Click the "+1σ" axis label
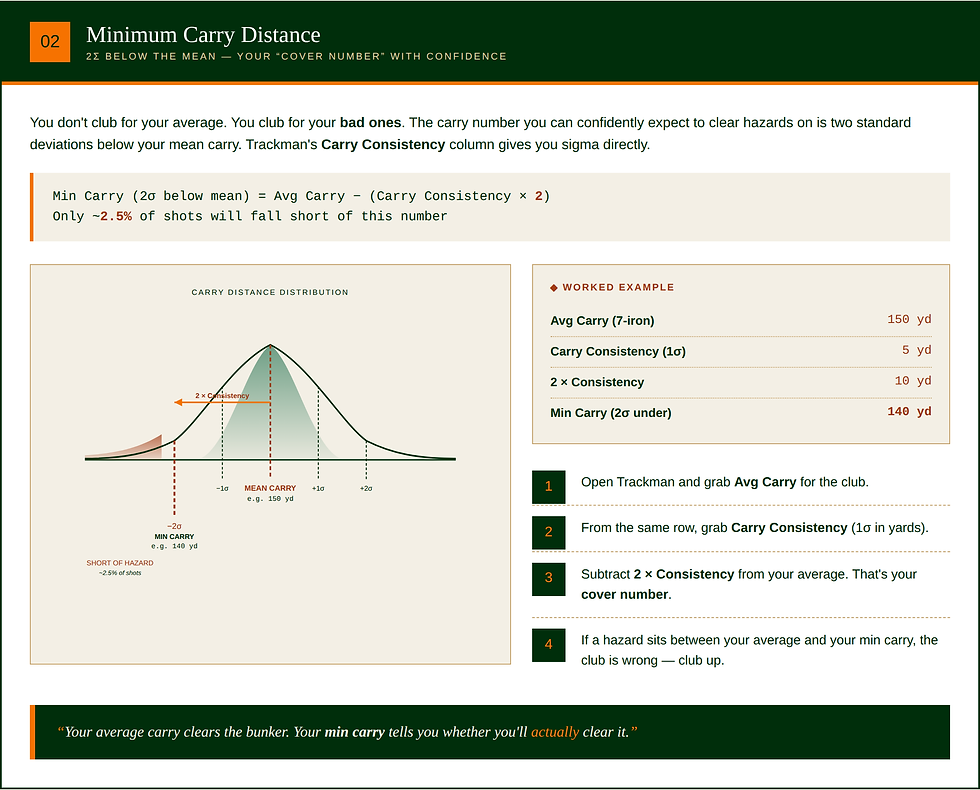Viewport: 980px width, 790px height. point(318,489)
